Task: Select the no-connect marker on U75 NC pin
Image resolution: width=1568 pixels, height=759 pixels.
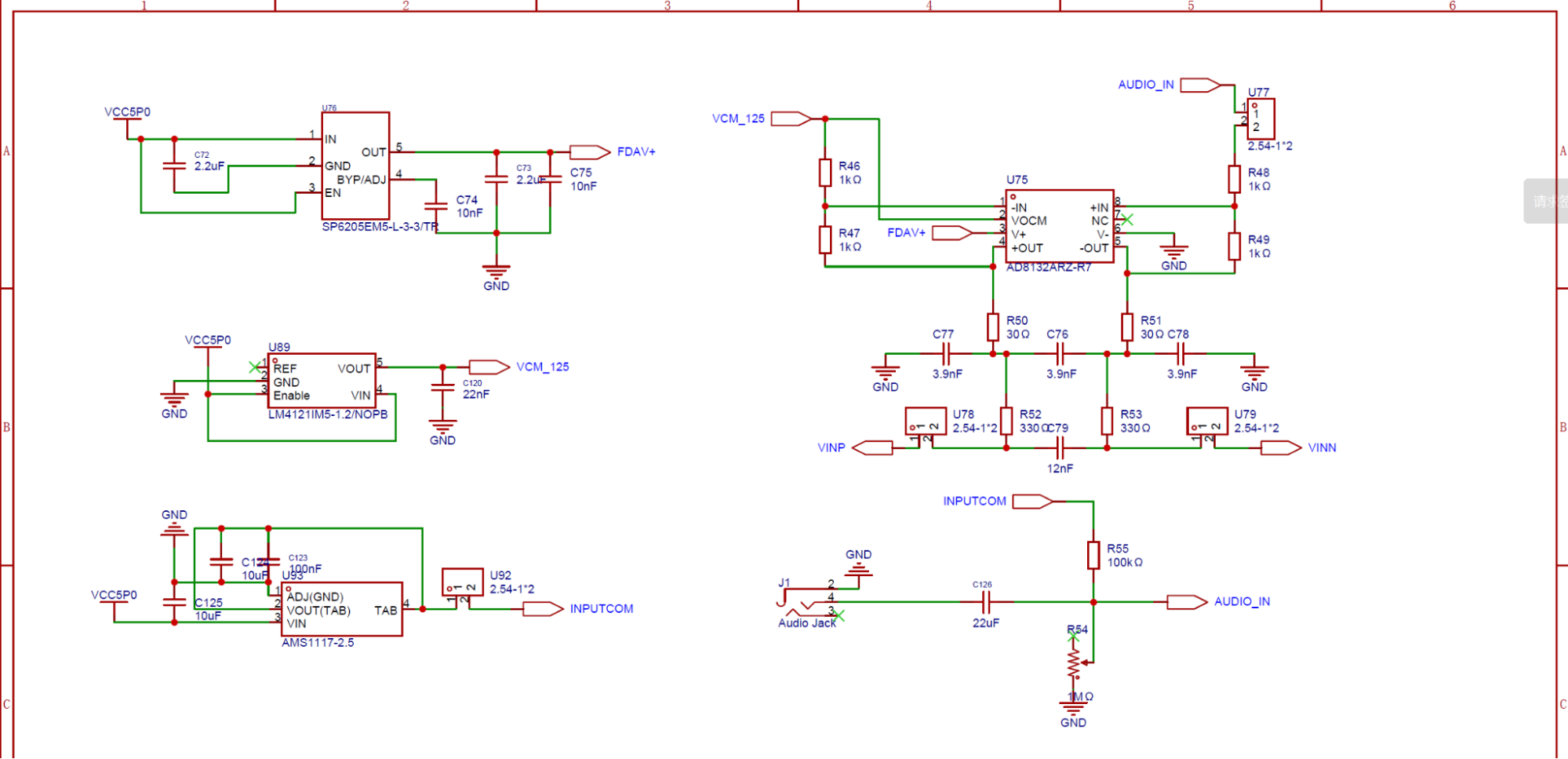Action: 1127,221
